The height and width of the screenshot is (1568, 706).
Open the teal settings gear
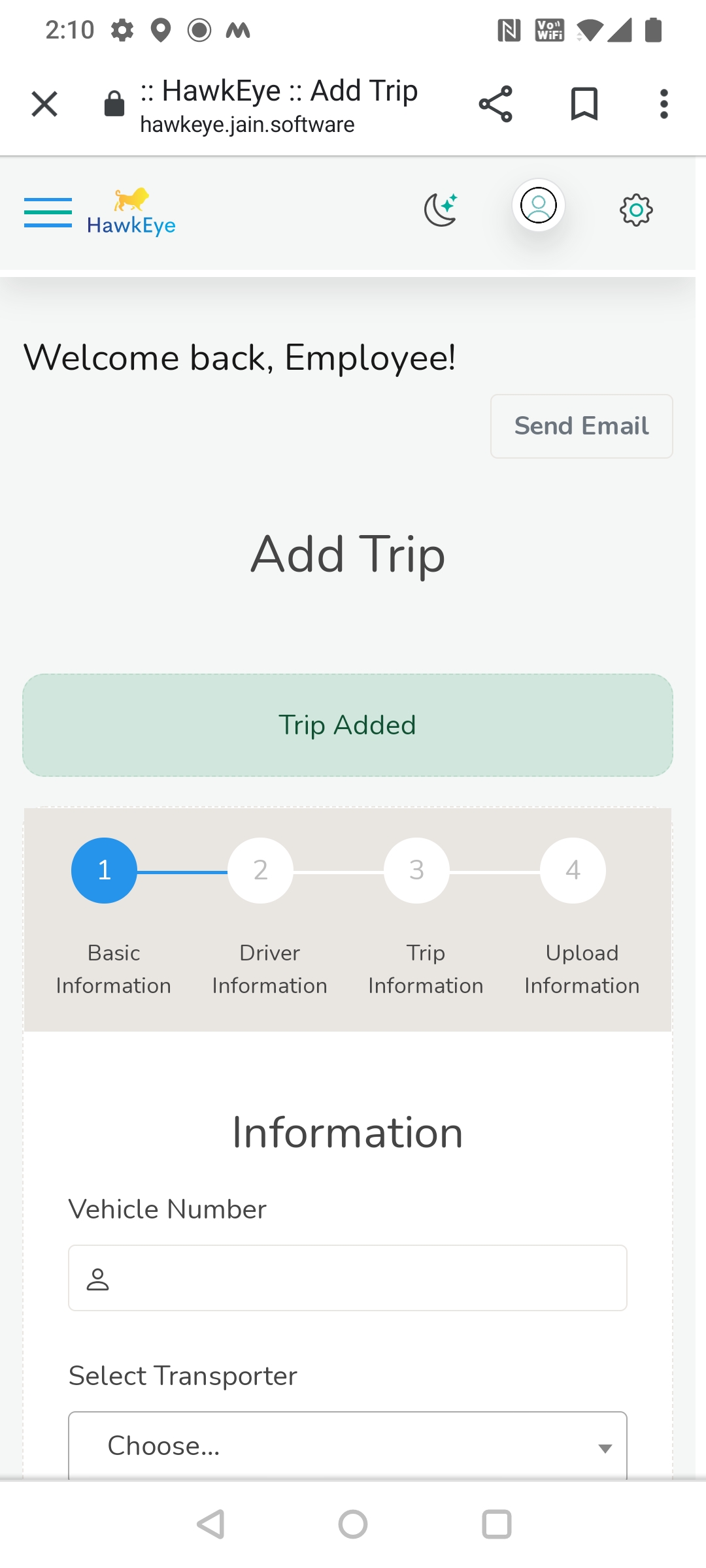pos(636,210)
